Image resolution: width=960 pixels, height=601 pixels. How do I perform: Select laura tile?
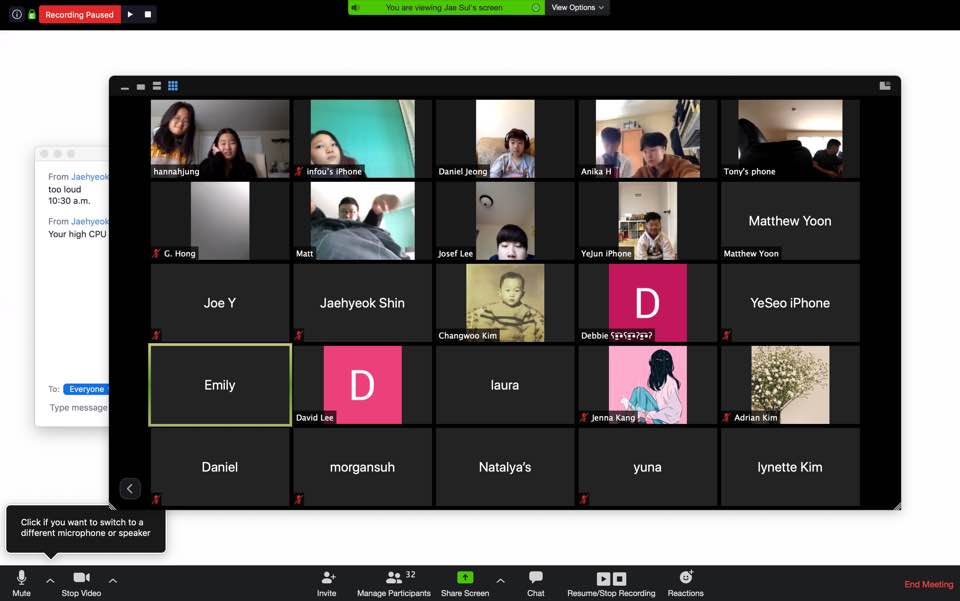(x=505, y=385)
